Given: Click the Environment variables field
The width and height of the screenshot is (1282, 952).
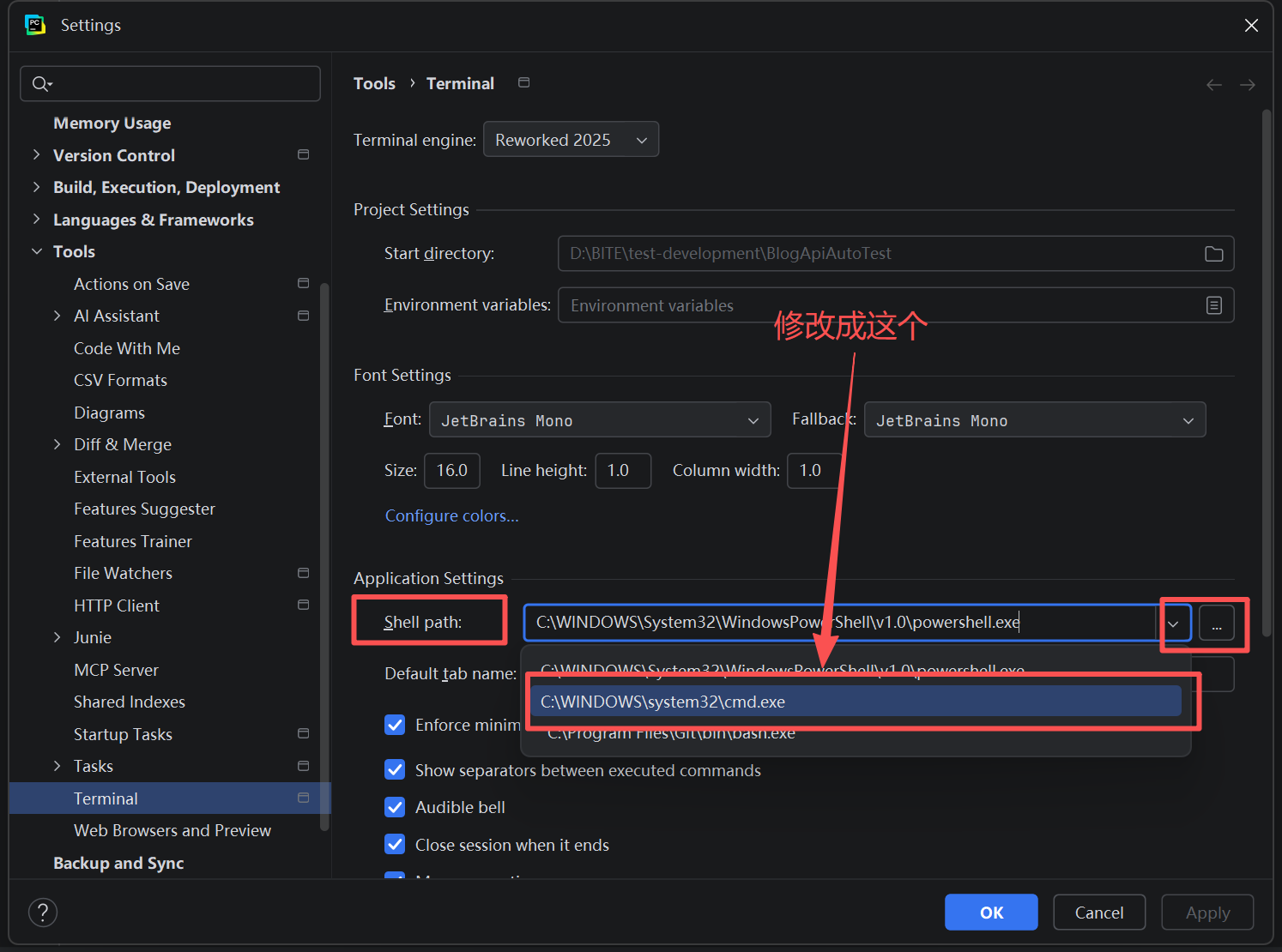Looking at the screenshot, I should point(896,305).
